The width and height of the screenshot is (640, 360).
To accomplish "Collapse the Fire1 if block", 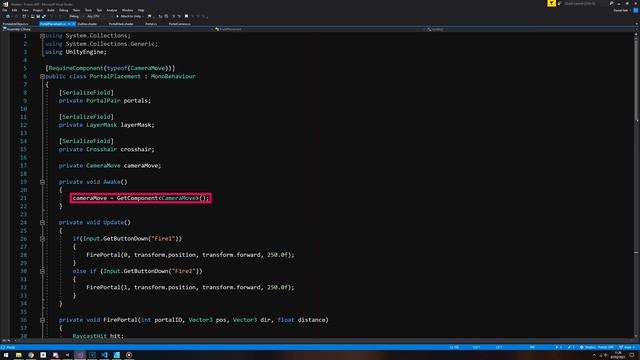I will (x=42, y=239).
